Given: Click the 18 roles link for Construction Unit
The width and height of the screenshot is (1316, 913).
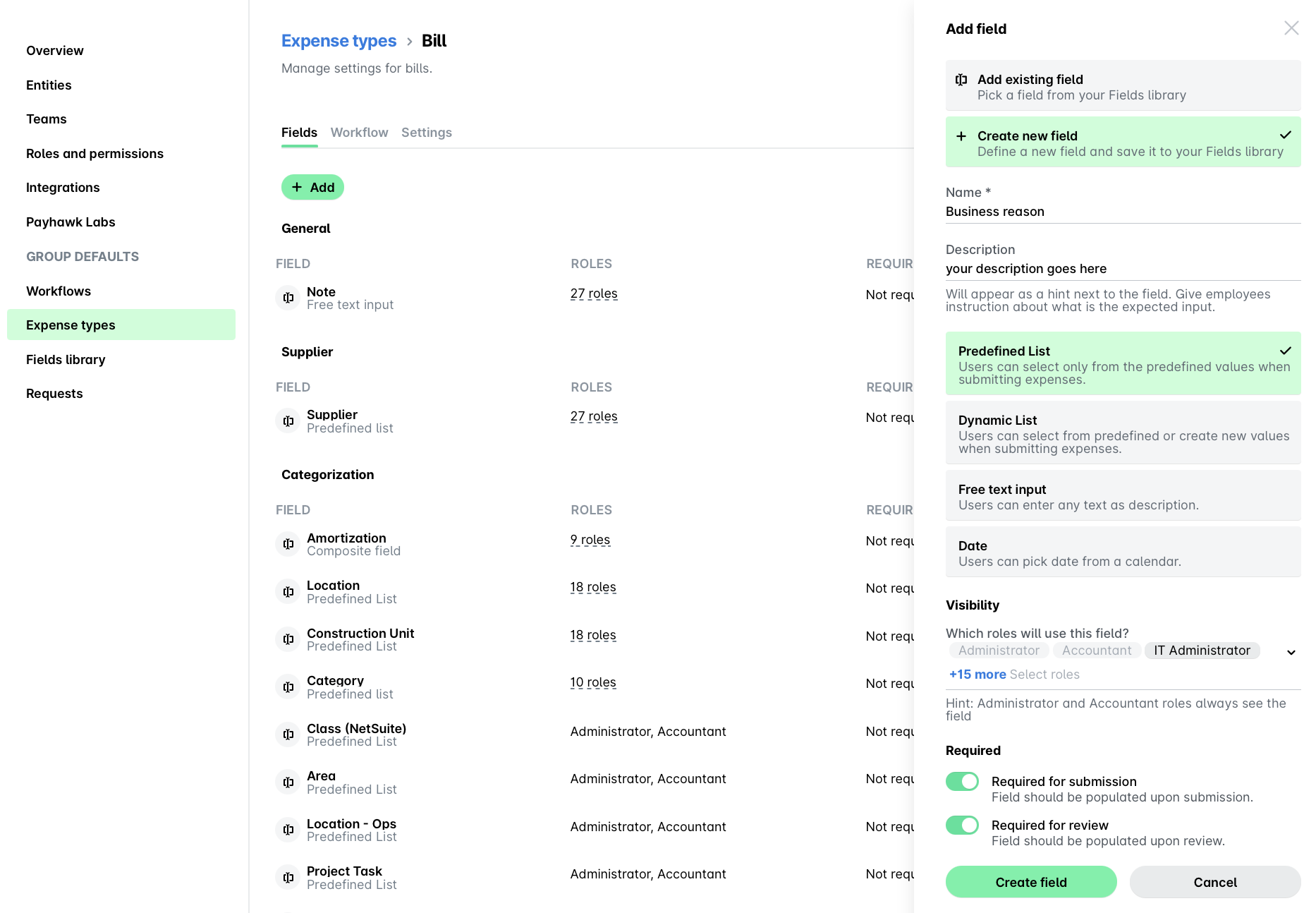Looking at the screenshot, I should tap(593, 635).
